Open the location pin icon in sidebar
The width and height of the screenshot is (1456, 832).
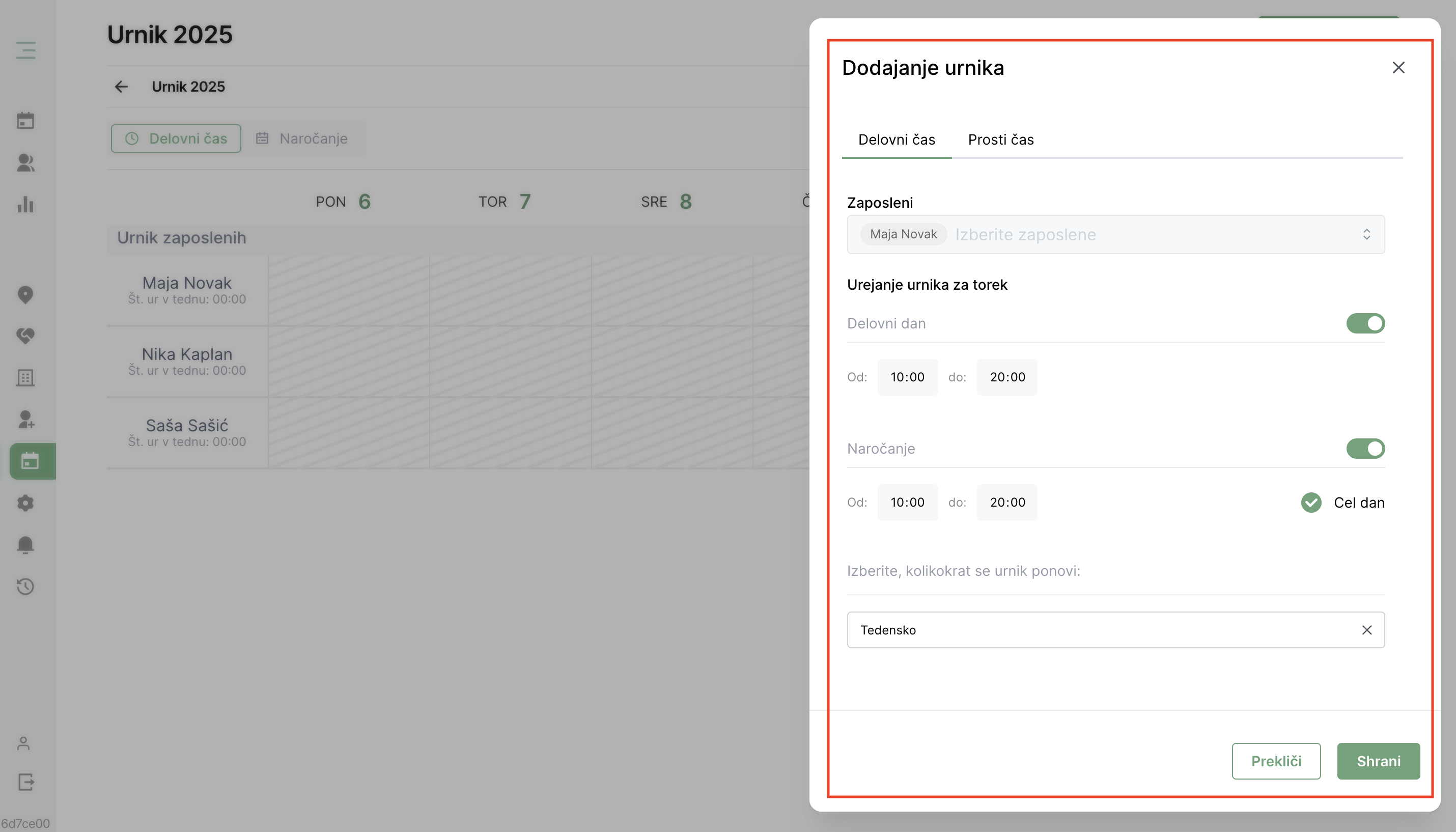[x=25, y=295]
